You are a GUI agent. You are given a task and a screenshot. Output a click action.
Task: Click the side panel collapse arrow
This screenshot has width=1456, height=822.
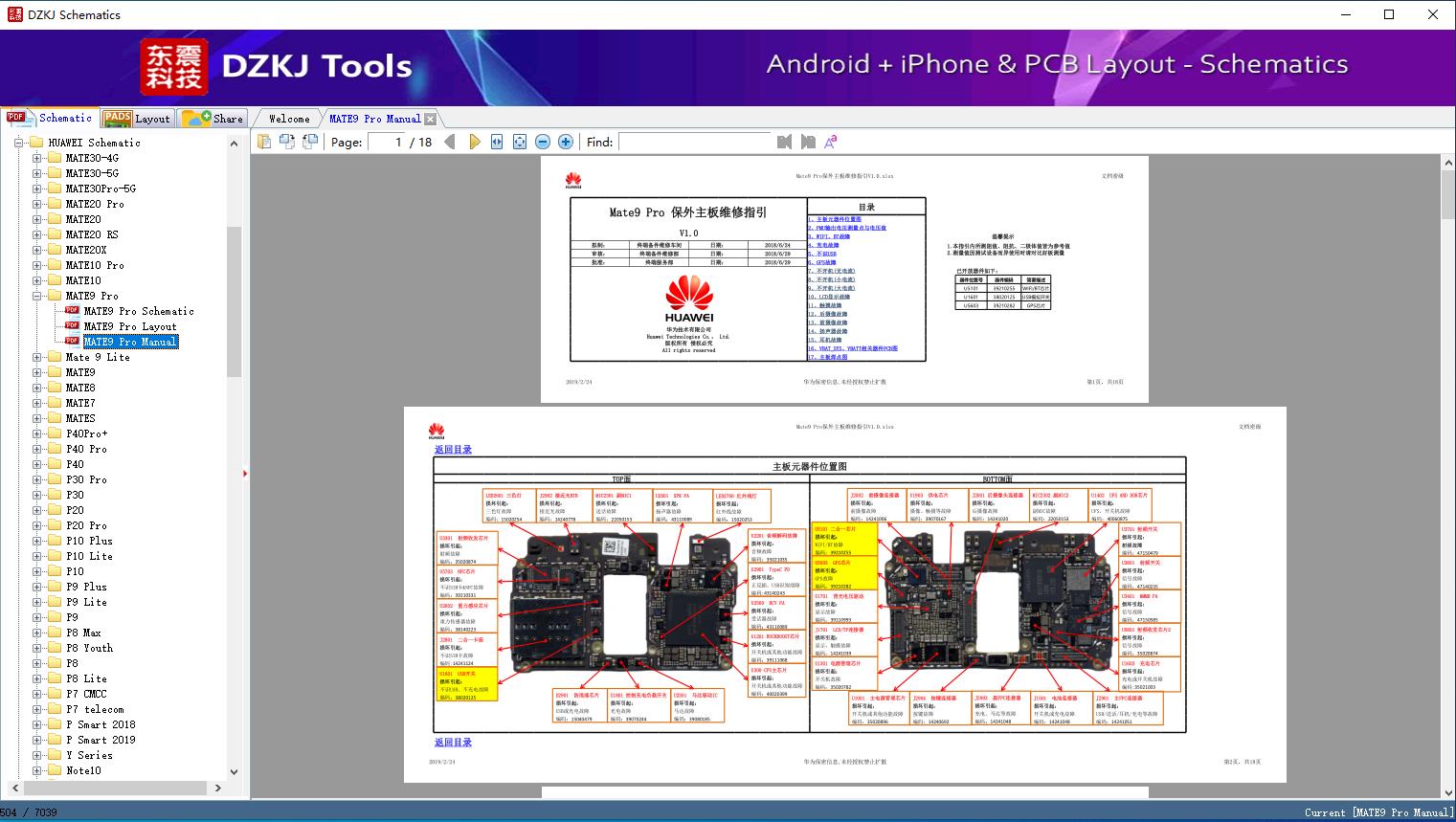(x=245, y=474)
